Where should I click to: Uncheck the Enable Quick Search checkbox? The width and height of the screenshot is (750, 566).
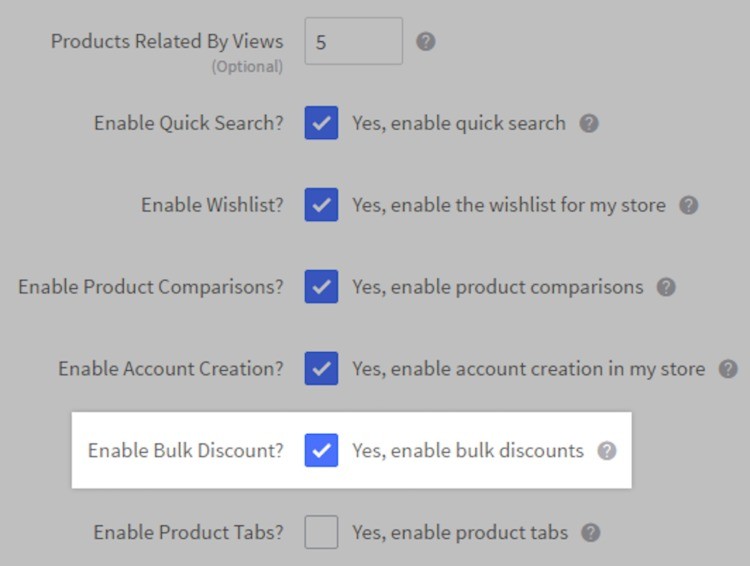[x=321, y=124]
